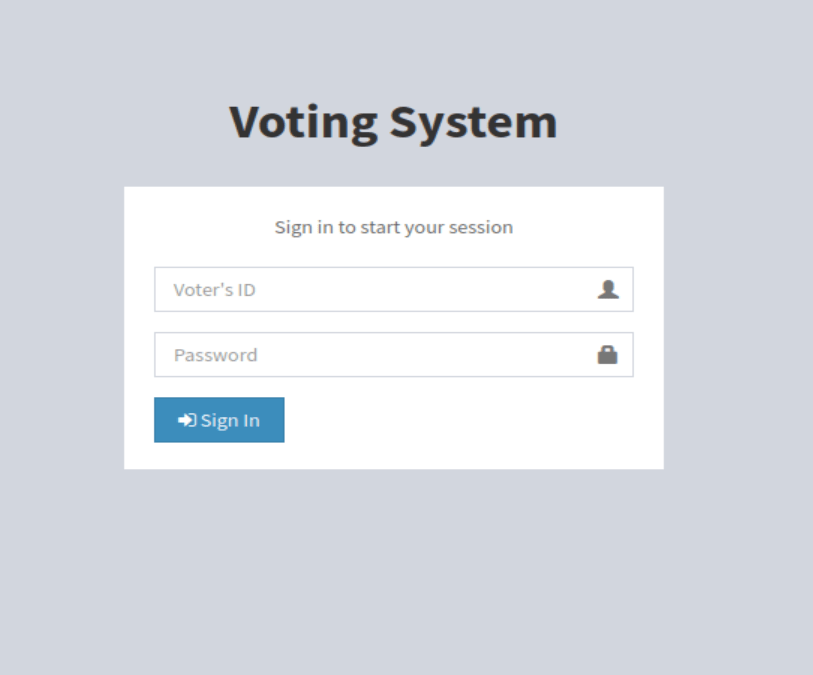
Task: Click the "Sign in to start your session" prompt
Action: (x=393, y=227)
